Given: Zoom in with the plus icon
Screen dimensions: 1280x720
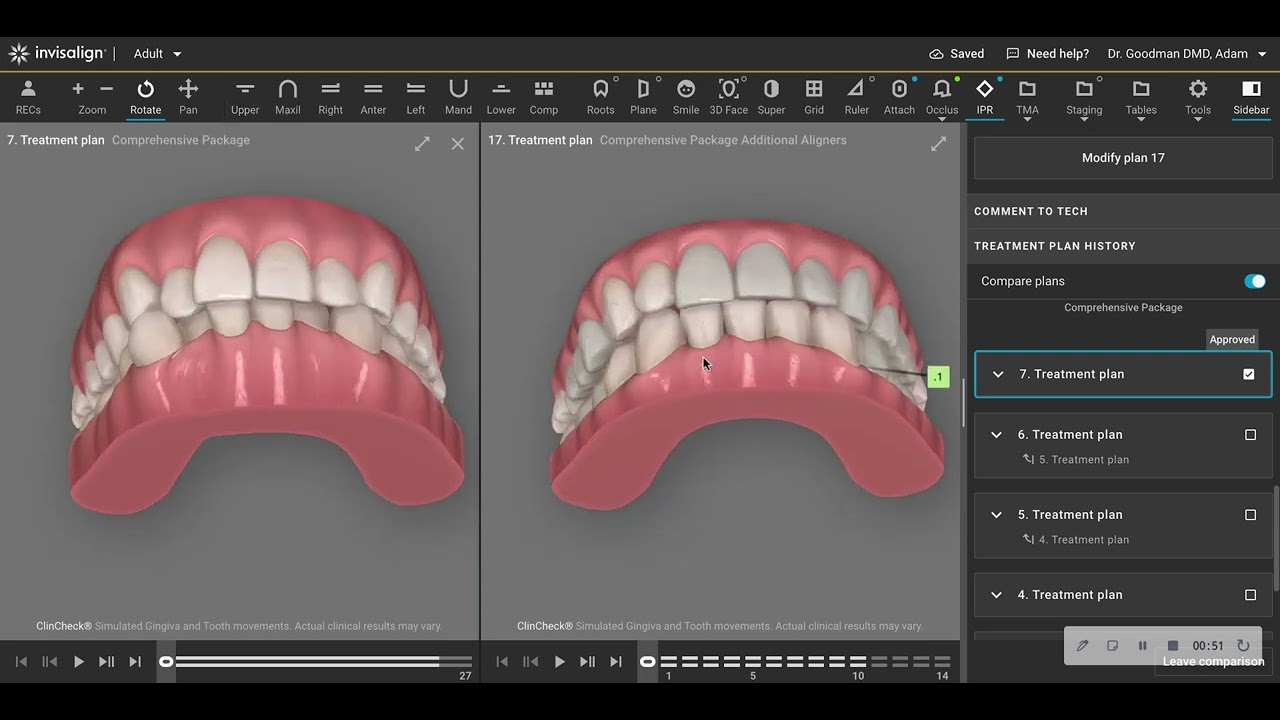Looking at the screenshot, I should point(78,89).
